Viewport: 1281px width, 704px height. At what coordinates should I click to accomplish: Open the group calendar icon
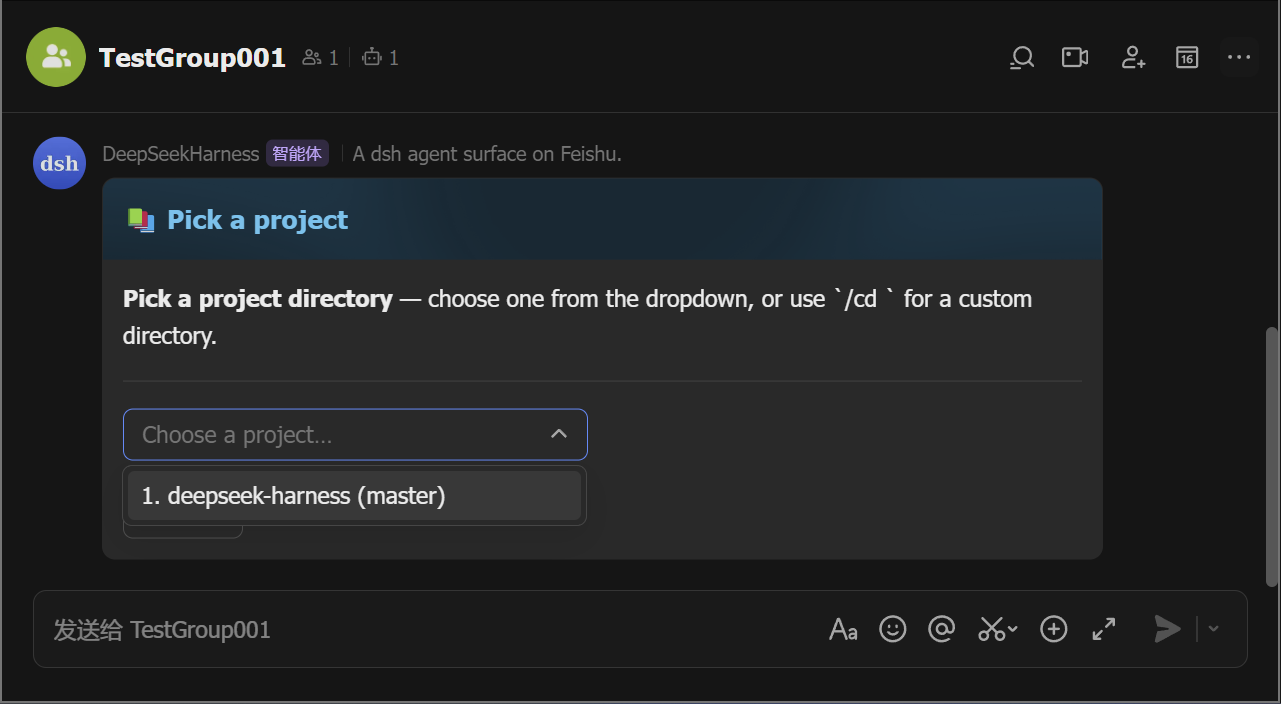pyautogui.click(x=1187, y=58)
